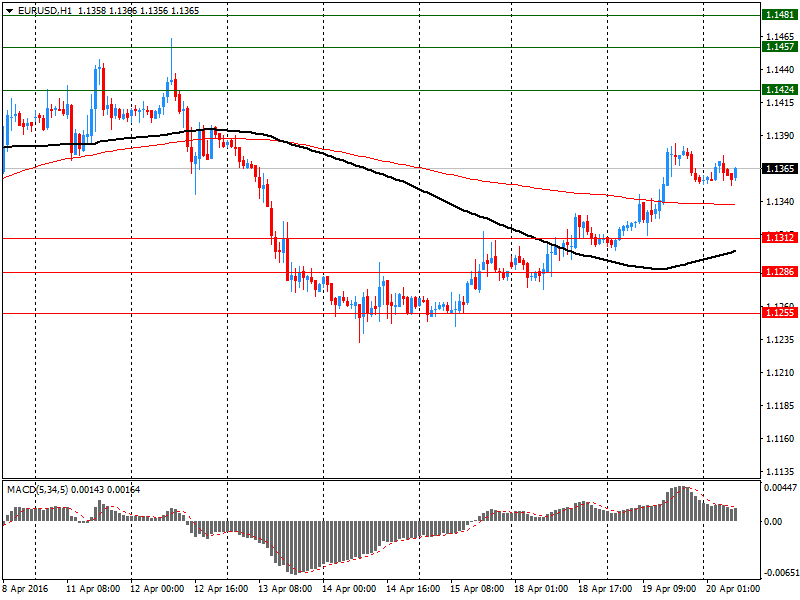The width and height of the screenshot is (800, 600).
Task: Click the MACD zero level label 0.00
Action: [773, 521]
